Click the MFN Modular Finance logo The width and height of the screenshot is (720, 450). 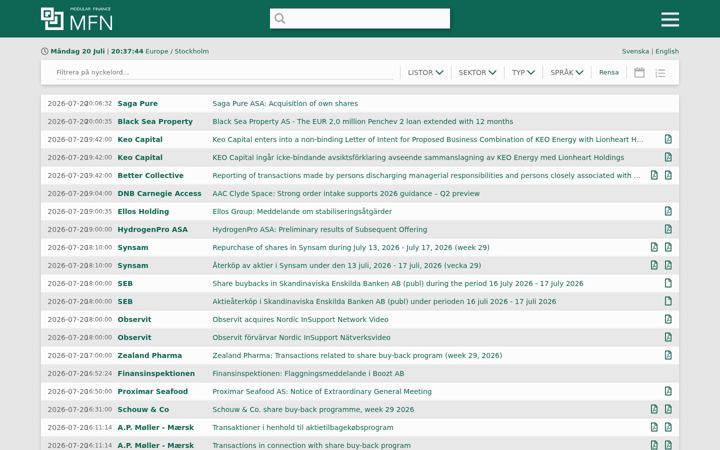77,19
